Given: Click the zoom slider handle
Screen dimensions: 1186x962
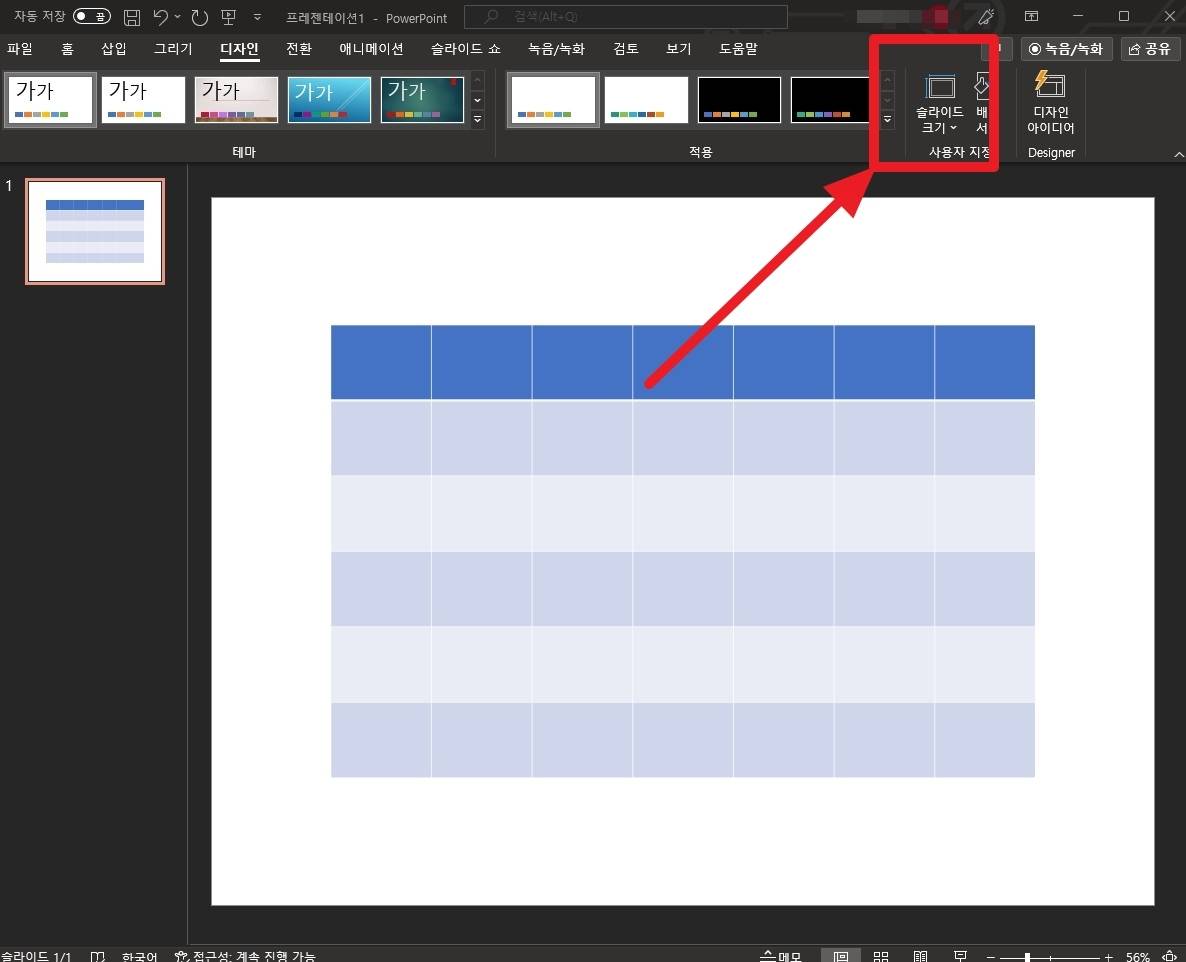Looking at the screenshot, I should [1027, 957].
